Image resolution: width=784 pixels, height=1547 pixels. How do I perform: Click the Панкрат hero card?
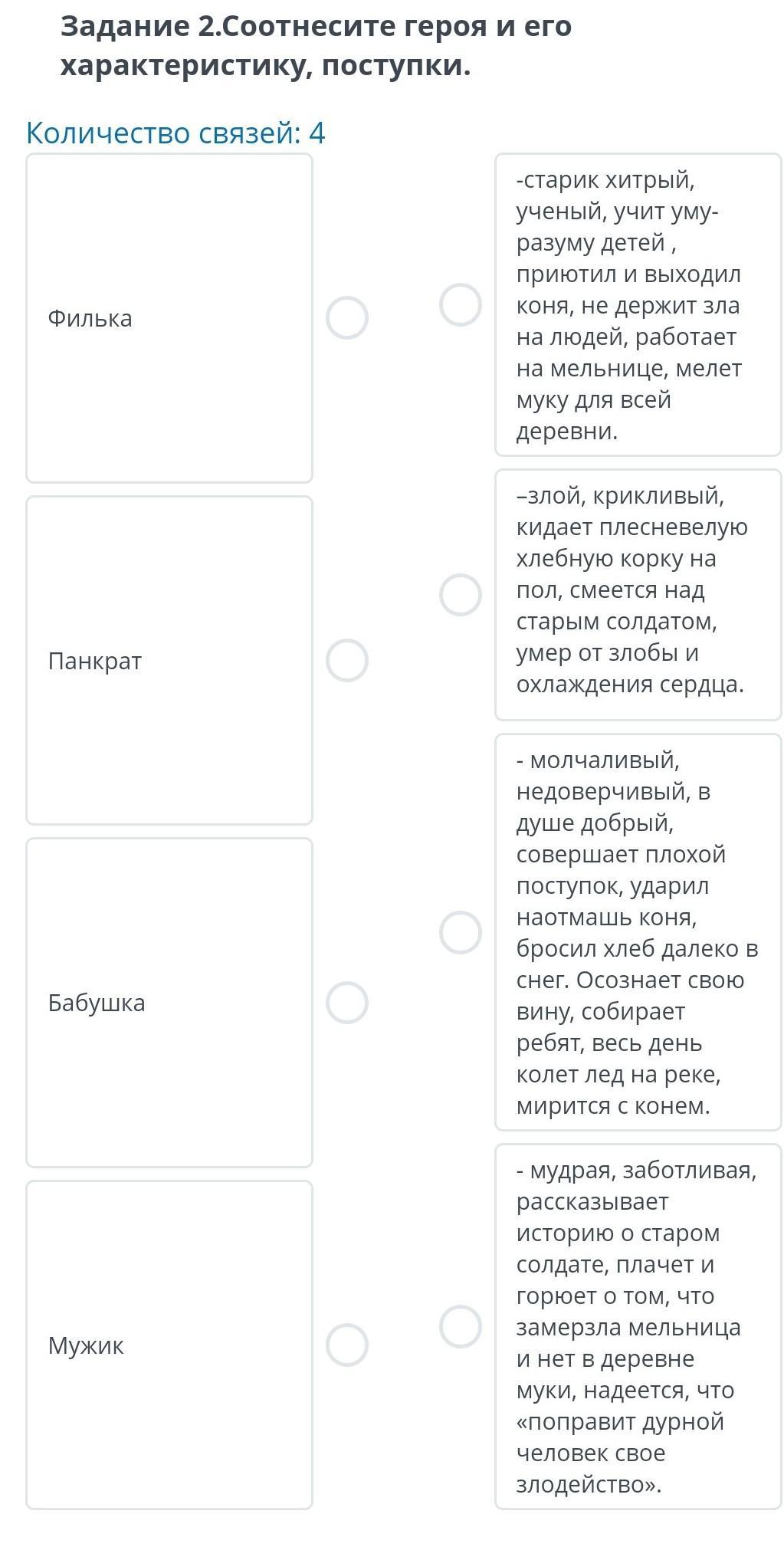[169, 661]
